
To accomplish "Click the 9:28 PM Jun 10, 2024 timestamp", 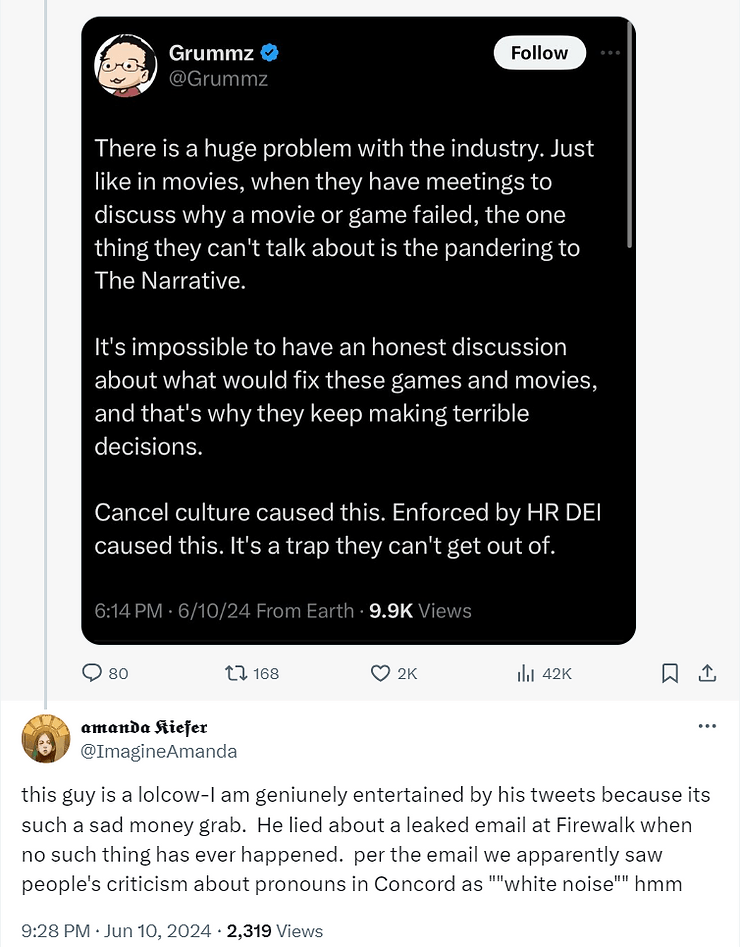I will (x=113, y=930).
